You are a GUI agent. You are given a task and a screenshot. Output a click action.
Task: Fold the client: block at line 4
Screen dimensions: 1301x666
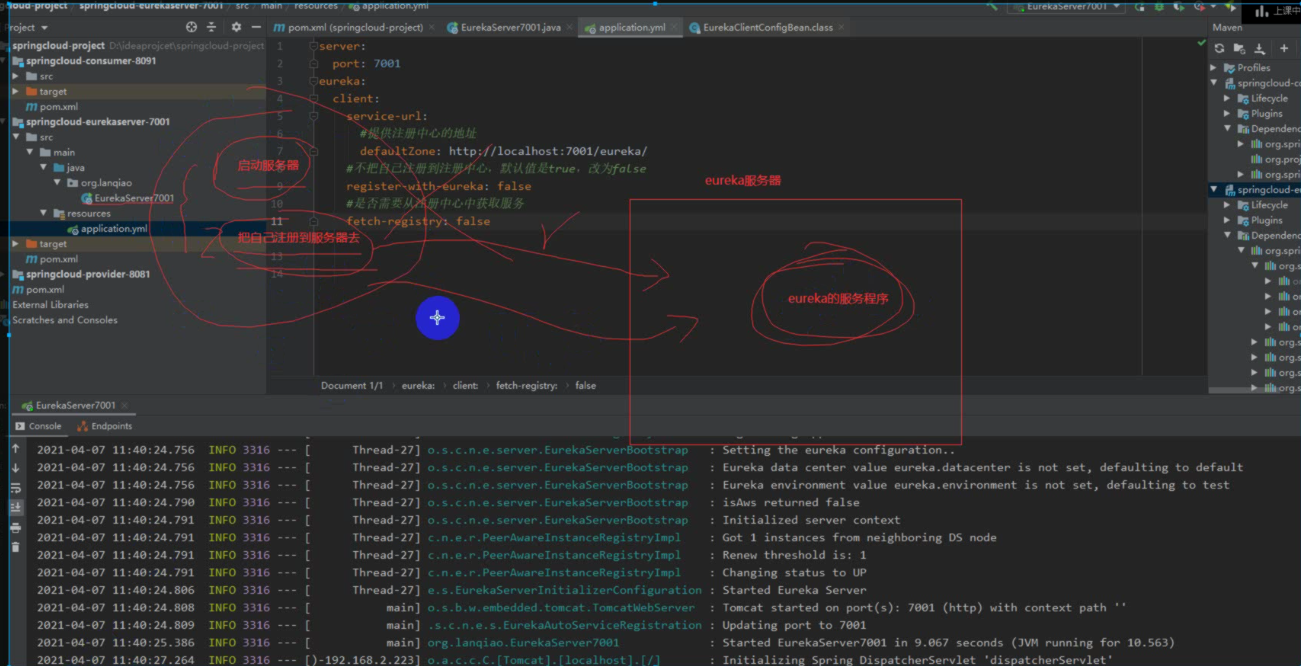(x=314, y=98)
